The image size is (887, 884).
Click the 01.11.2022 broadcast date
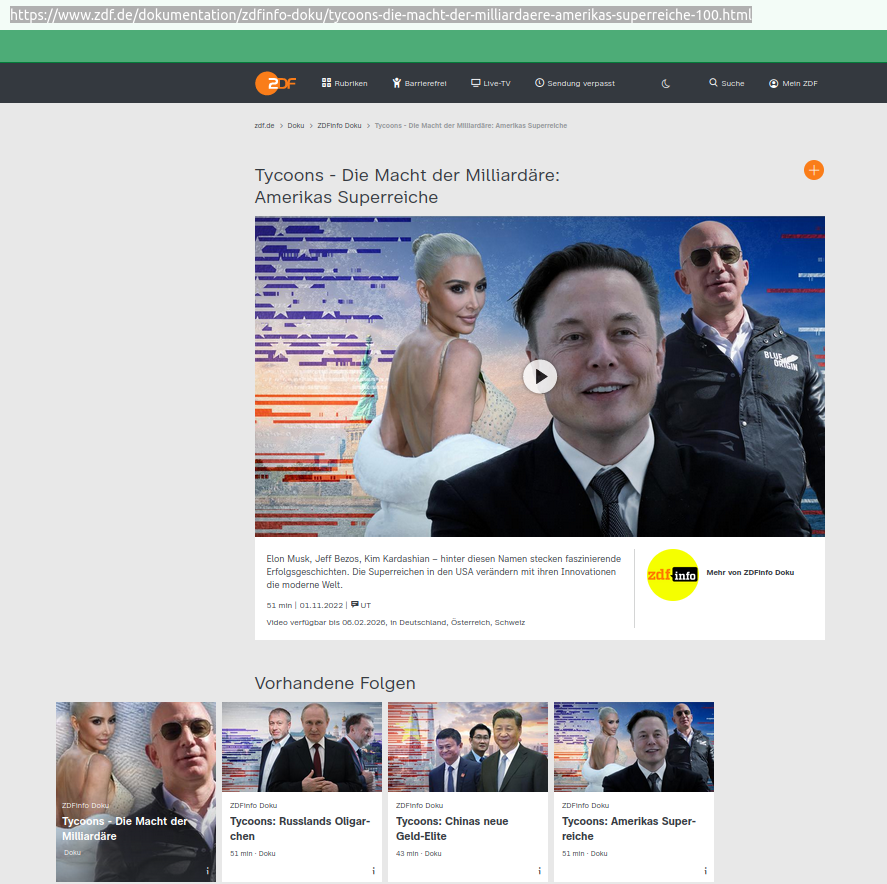[321, 605]
